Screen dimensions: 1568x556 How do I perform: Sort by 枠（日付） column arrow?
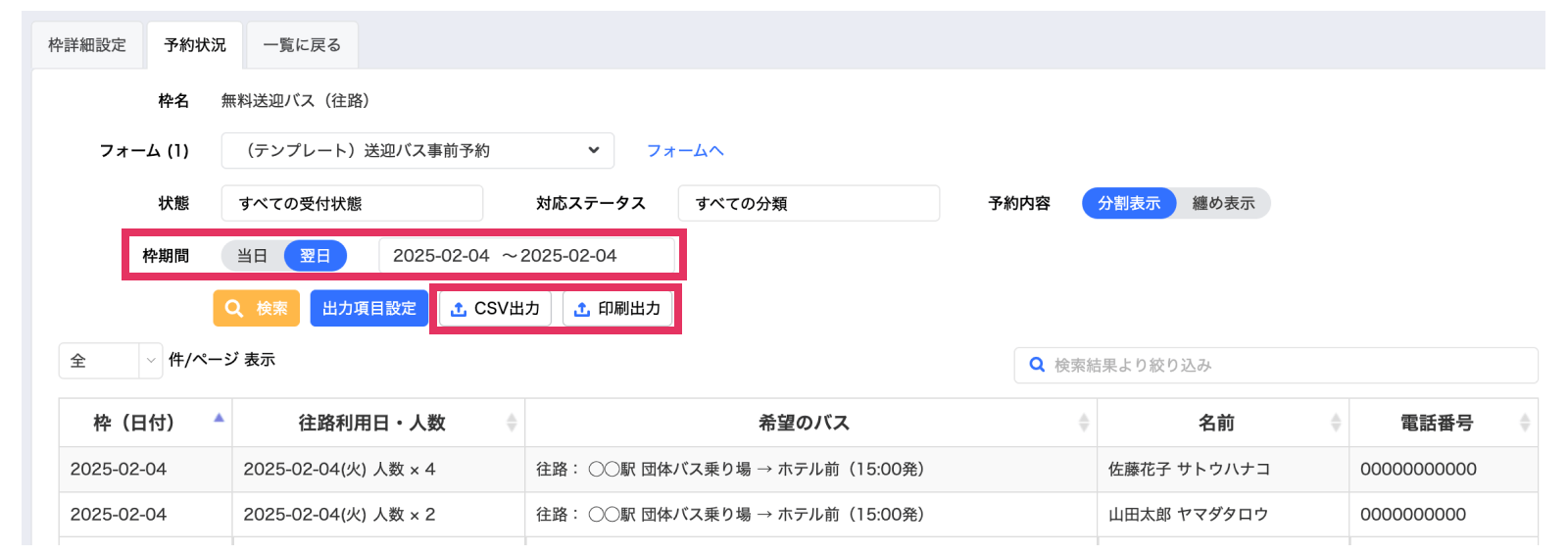219,419
